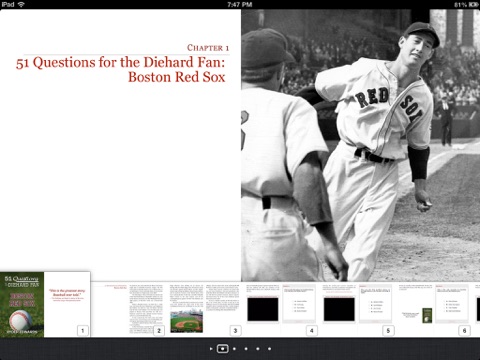Jump to the third chapter dot

pos(246,349)
